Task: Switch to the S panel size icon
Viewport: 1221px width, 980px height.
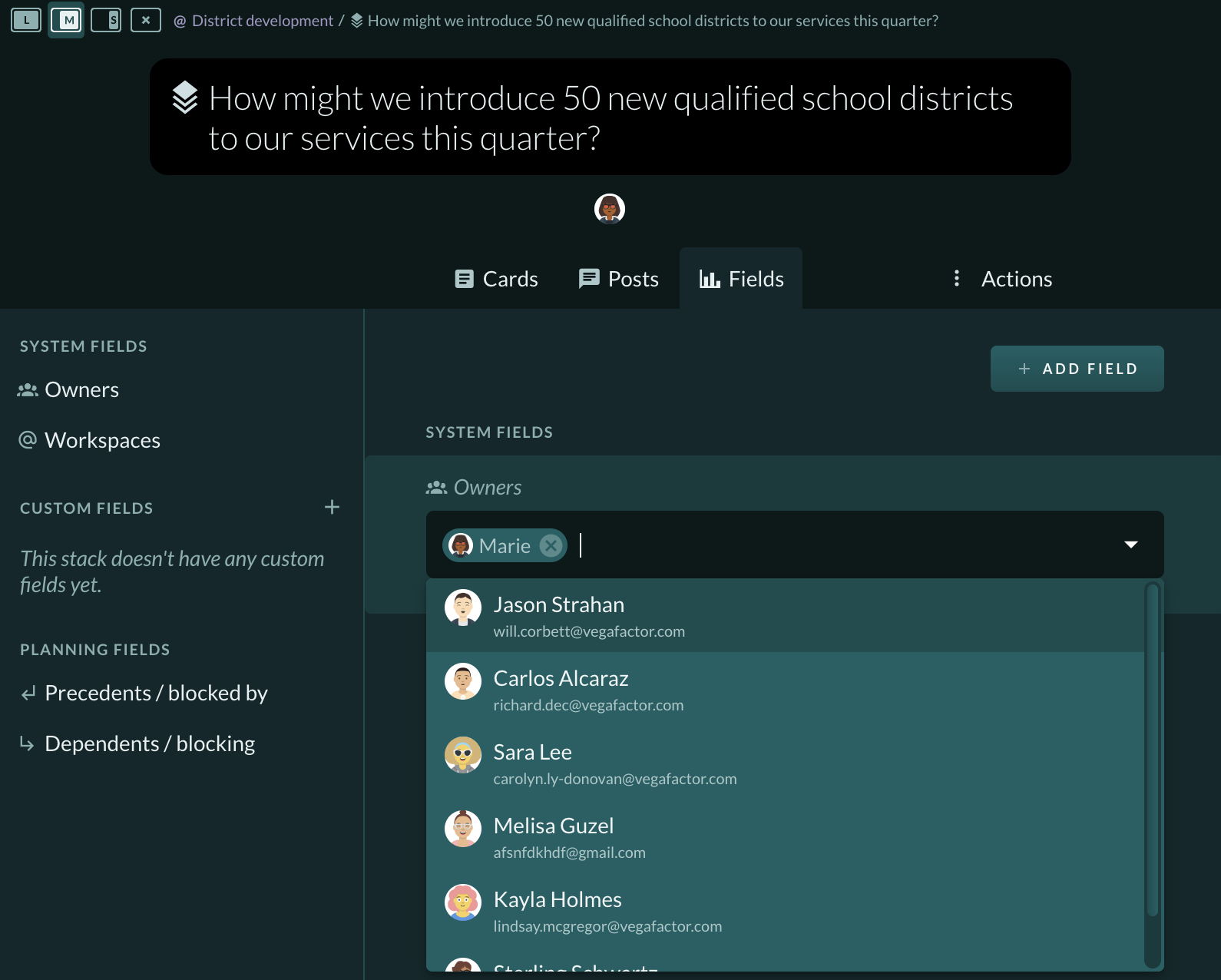Action: (106, 20)
